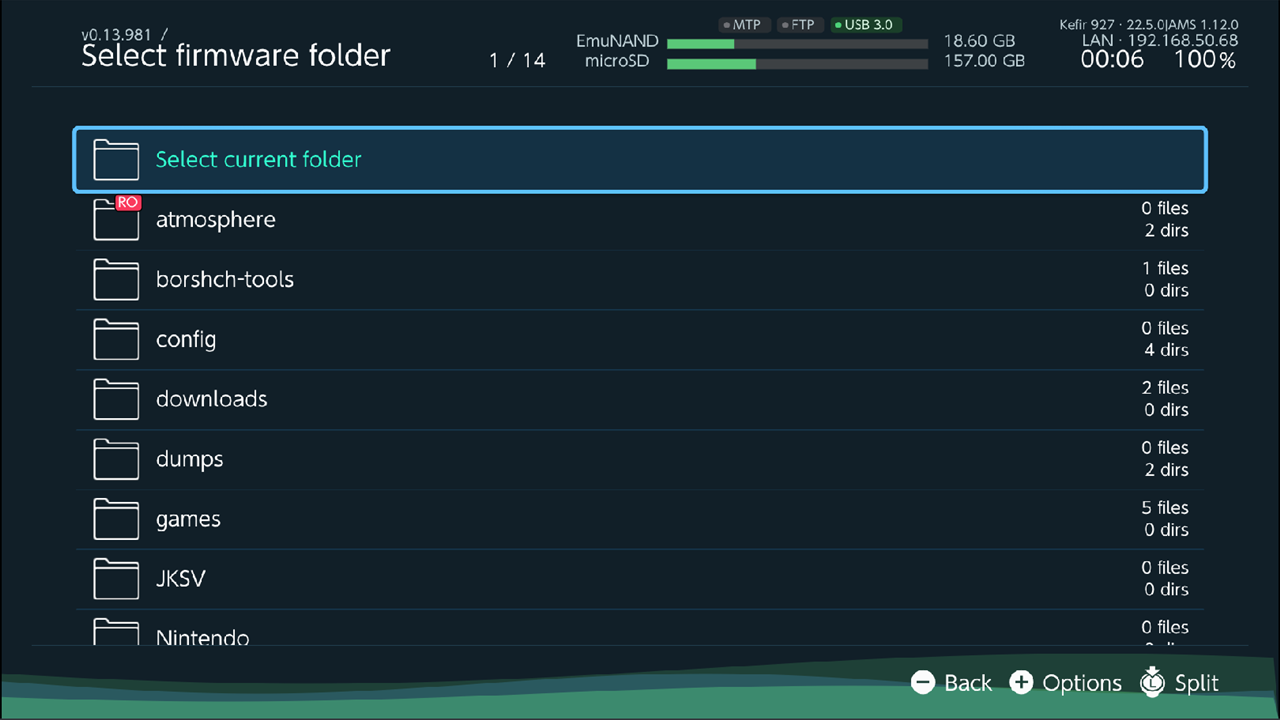Toggle the MTP connection indicator
The image size is (1280, 720).
(745, 25)
